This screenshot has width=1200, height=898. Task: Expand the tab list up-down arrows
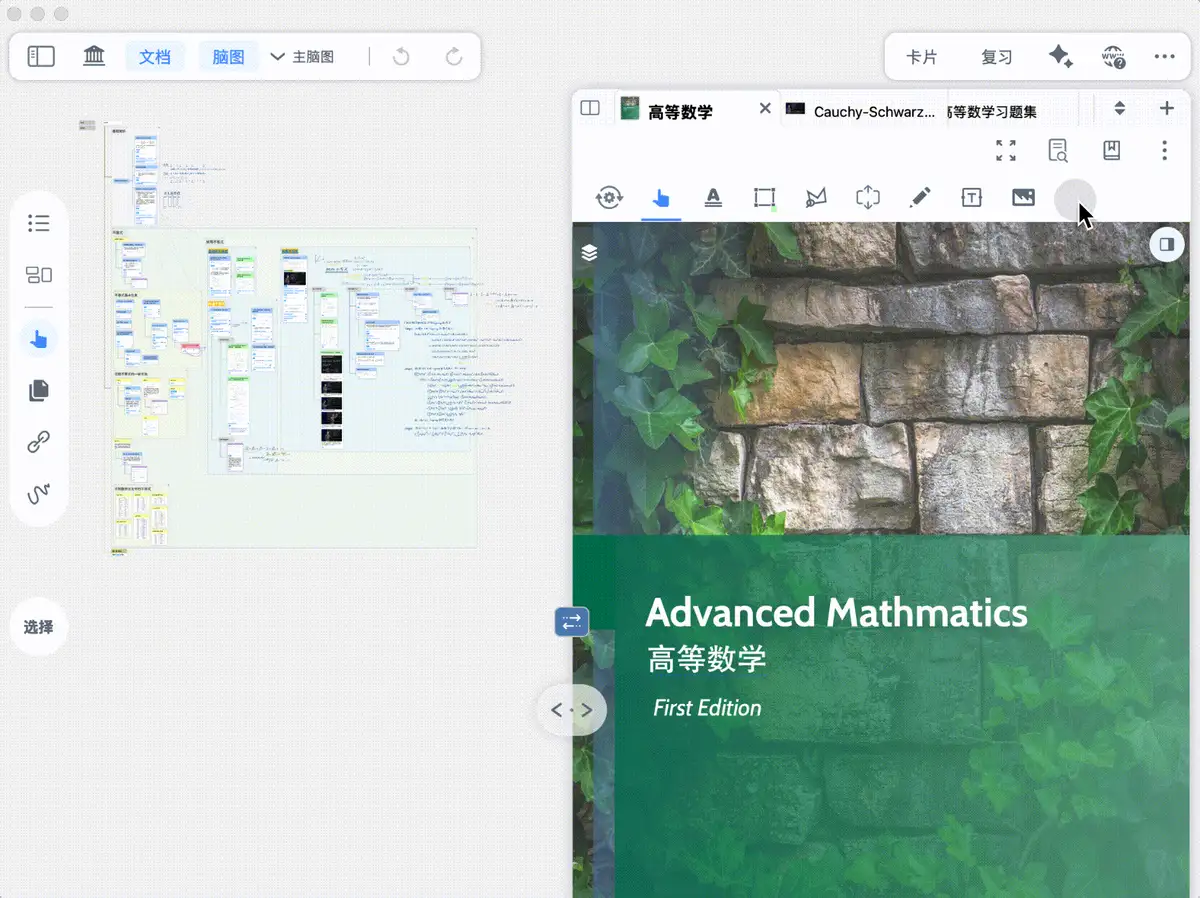(1120, 108)
